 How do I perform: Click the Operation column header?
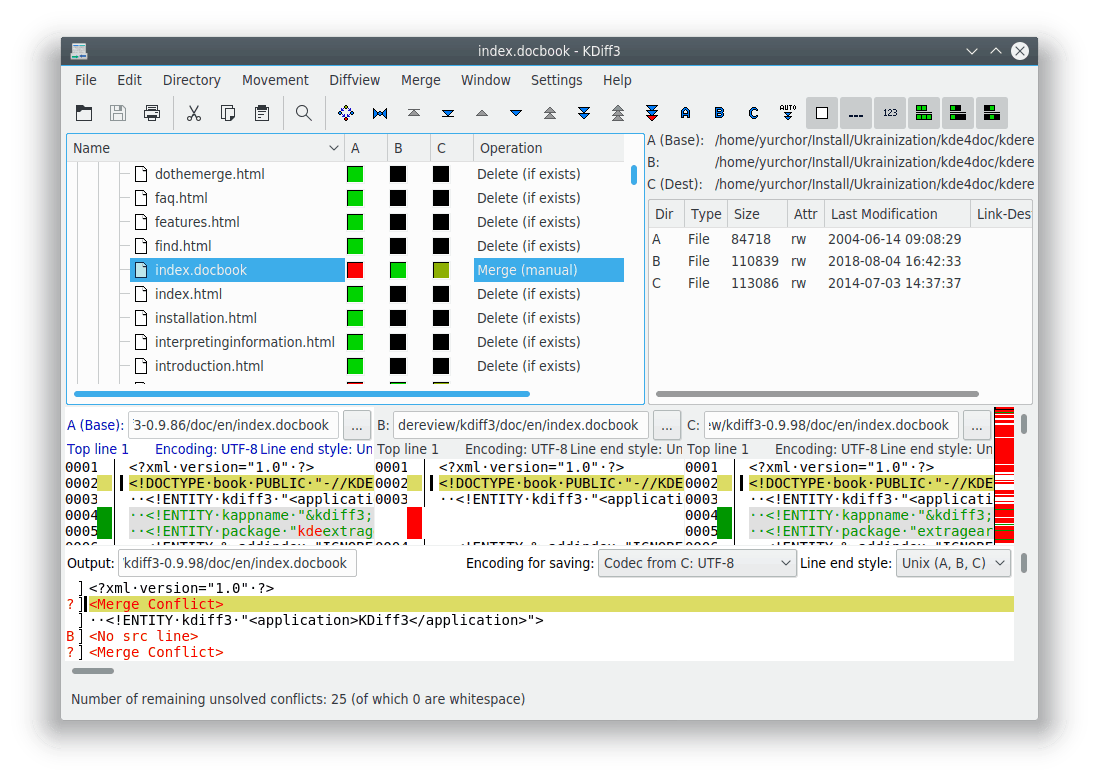pos(547,148)
